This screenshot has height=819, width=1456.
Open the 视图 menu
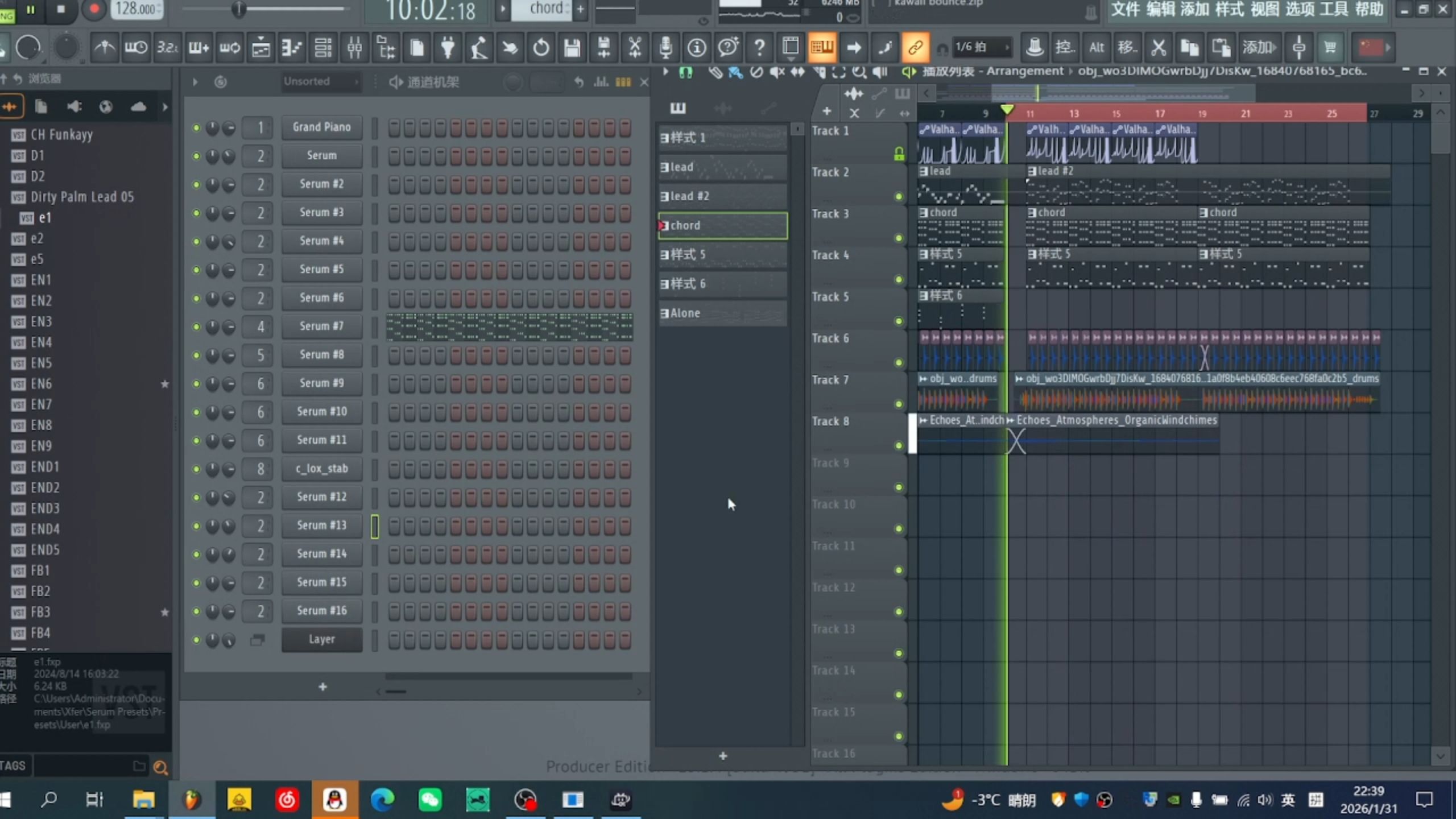pos(1265,10)
